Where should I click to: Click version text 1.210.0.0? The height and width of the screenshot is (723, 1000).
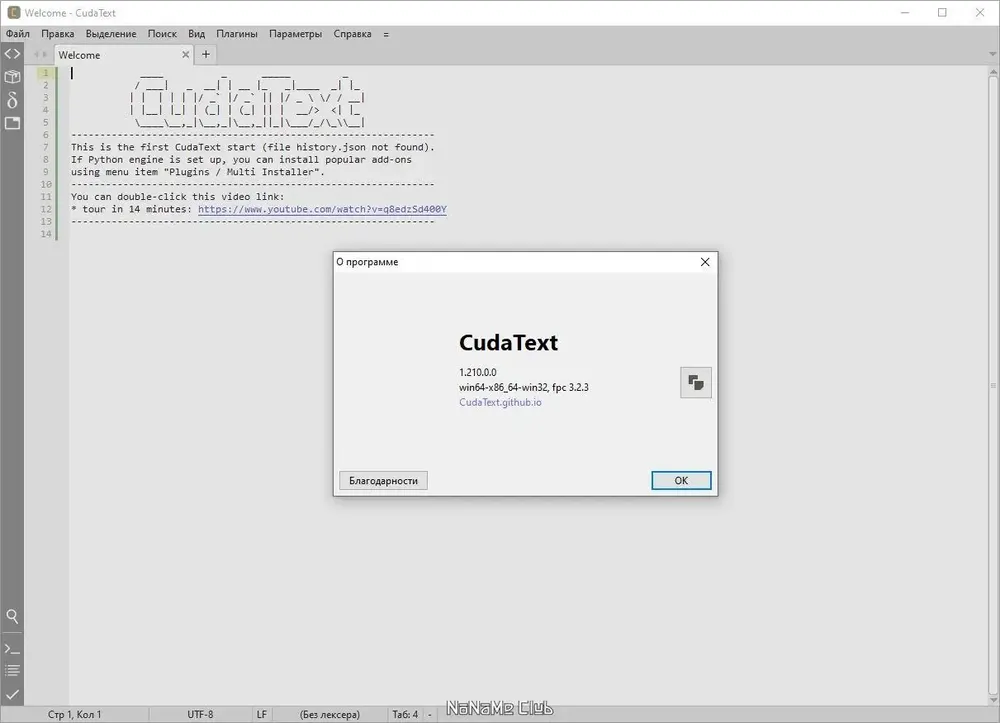[x=478, y=372]
